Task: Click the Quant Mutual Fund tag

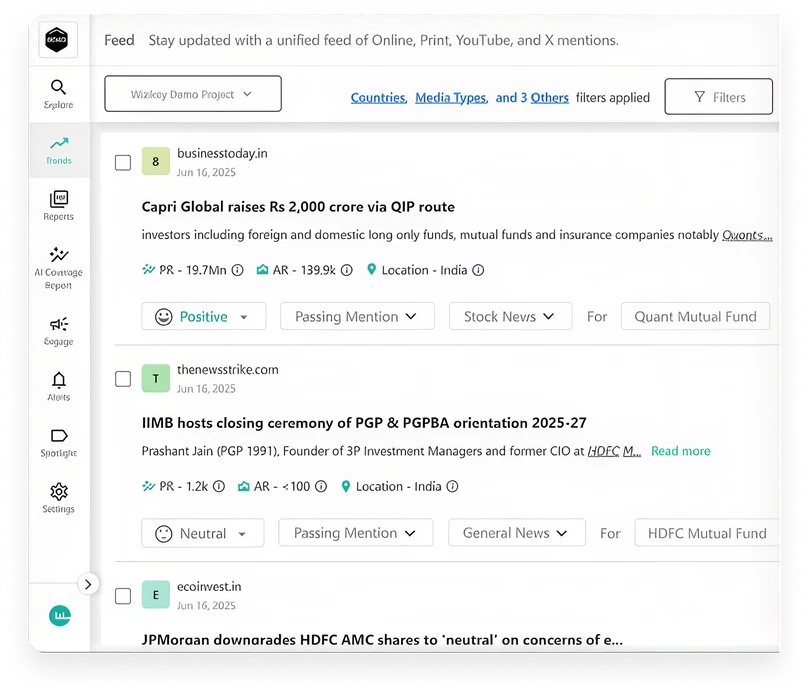Action: pos(695,316)
